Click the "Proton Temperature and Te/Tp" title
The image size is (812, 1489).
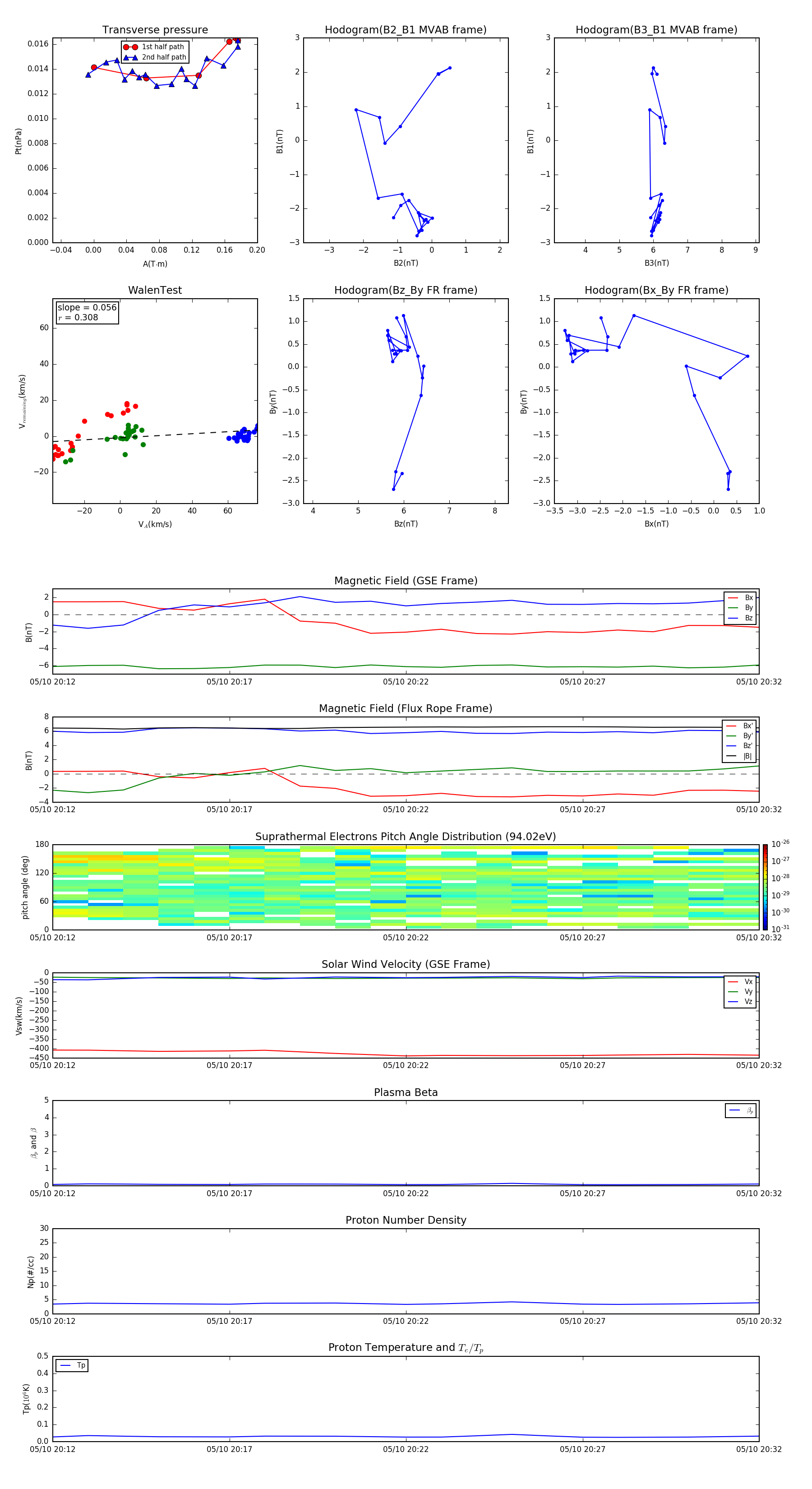(x=406, y=1348)
